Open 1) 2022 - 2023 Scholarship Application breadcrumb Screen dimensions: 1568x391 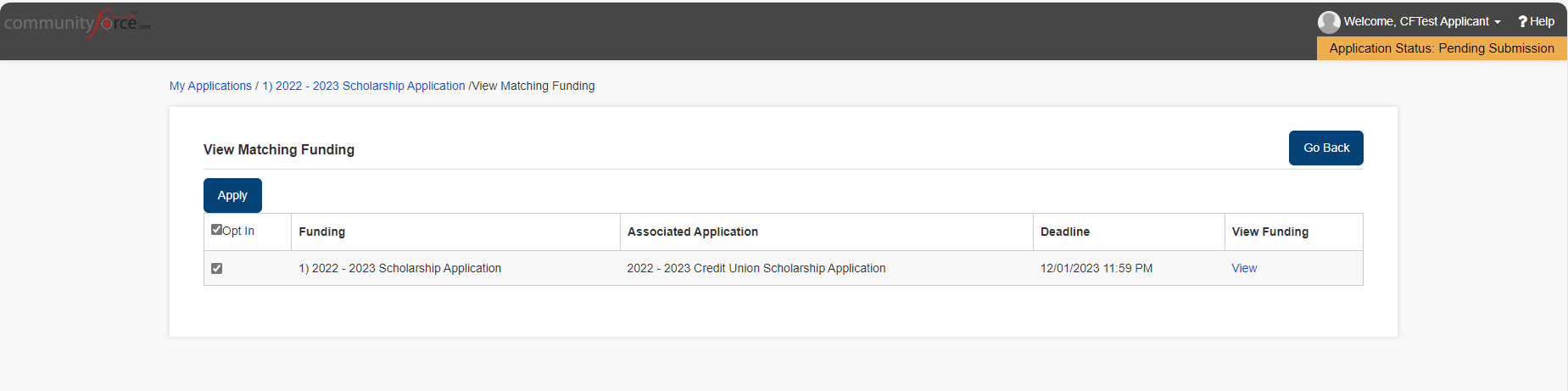tap(364, 86)
